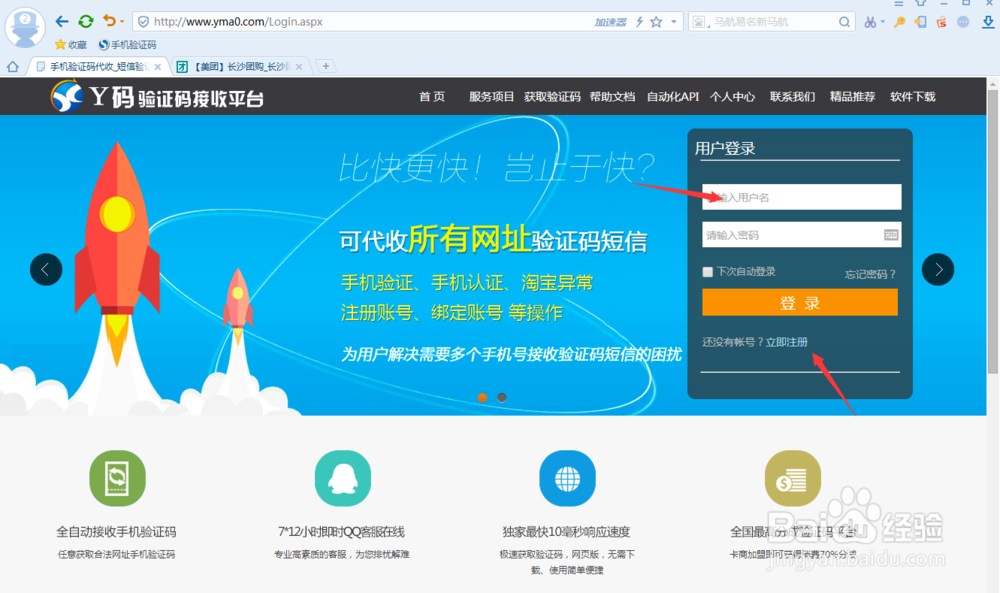Screen dimensions: 1000x593
Task: Open the scissors screenshot tool
Action: pos(870,21)
